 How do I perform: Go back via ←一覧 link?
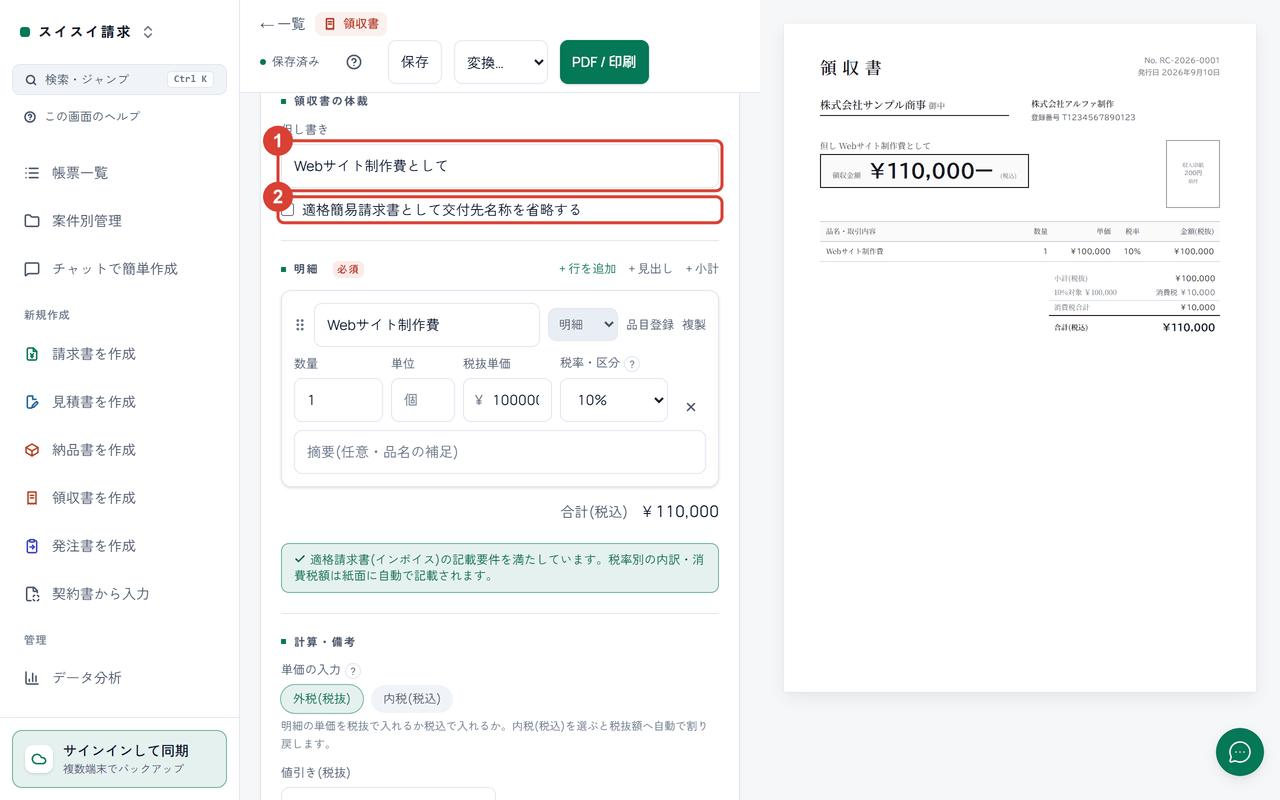283,24
